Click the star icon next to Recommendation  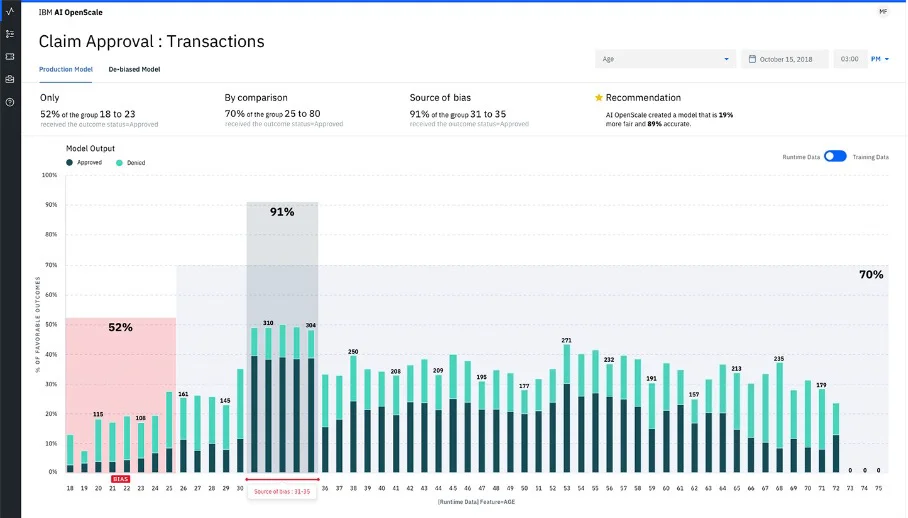click(x=599, y=97)
